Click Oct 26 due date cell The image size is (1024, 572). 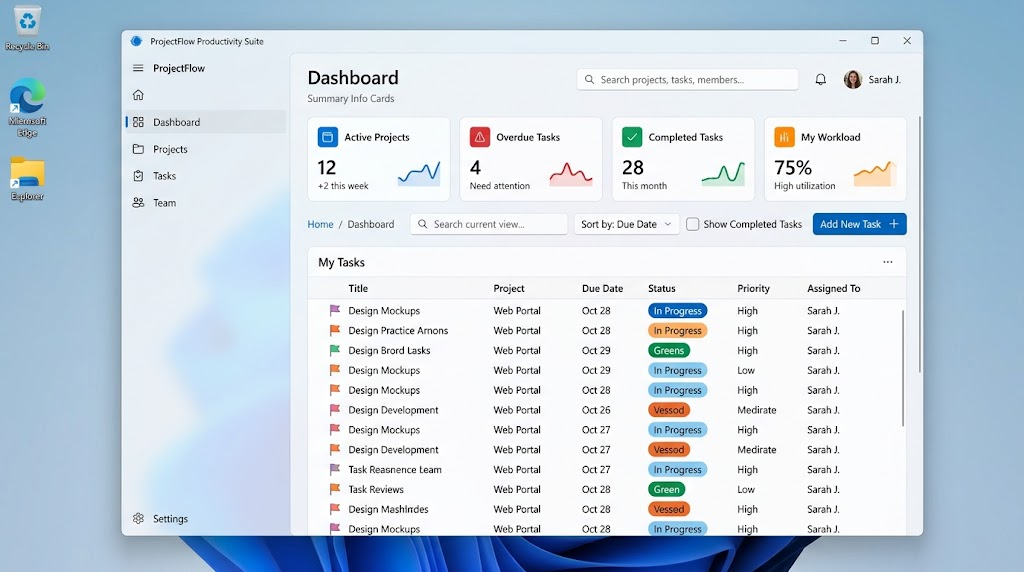coord(596,410)
